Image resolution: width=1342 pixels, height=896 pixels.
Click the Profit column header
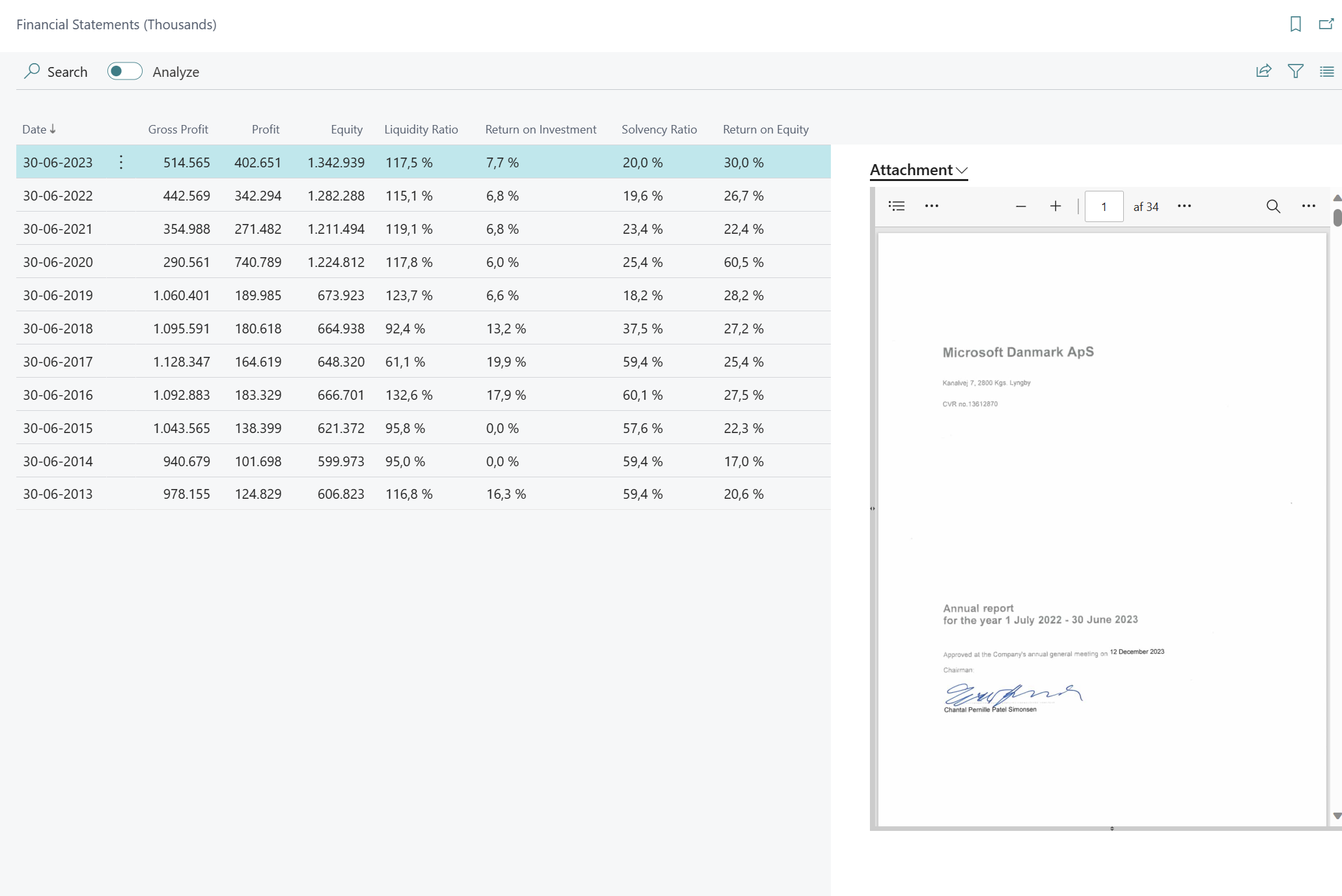tap(266, 129)
